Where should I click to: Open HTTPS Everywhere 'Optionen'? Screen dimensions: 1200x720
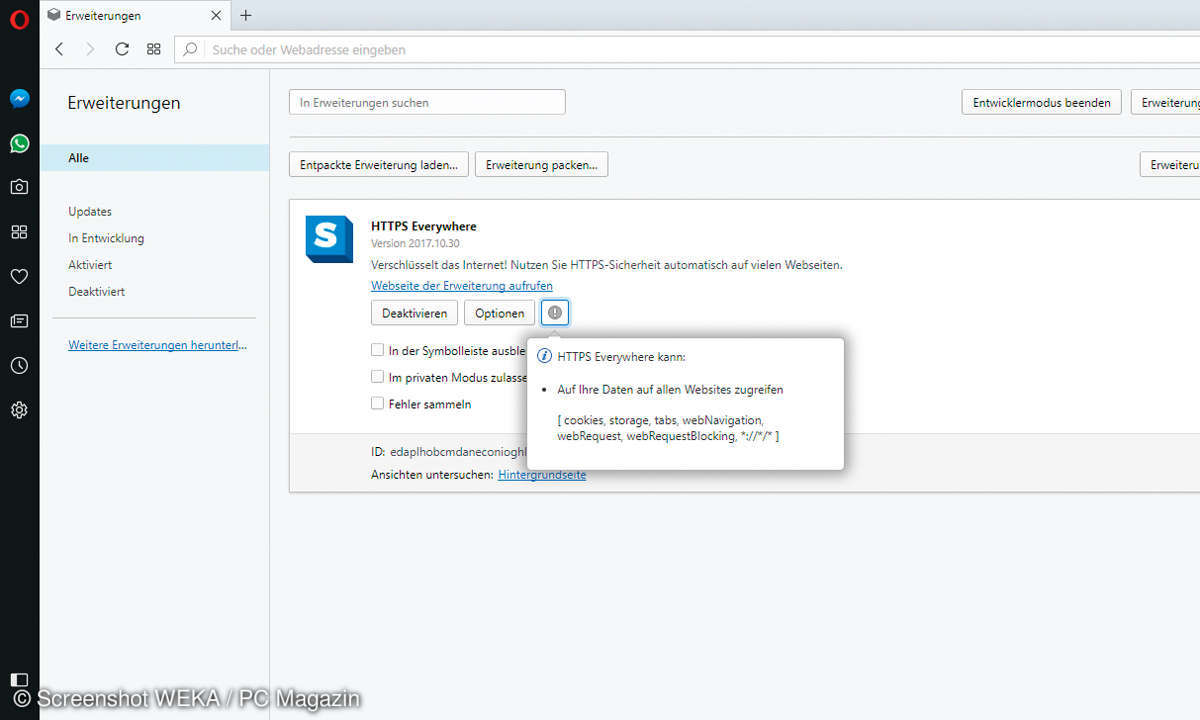500,313
